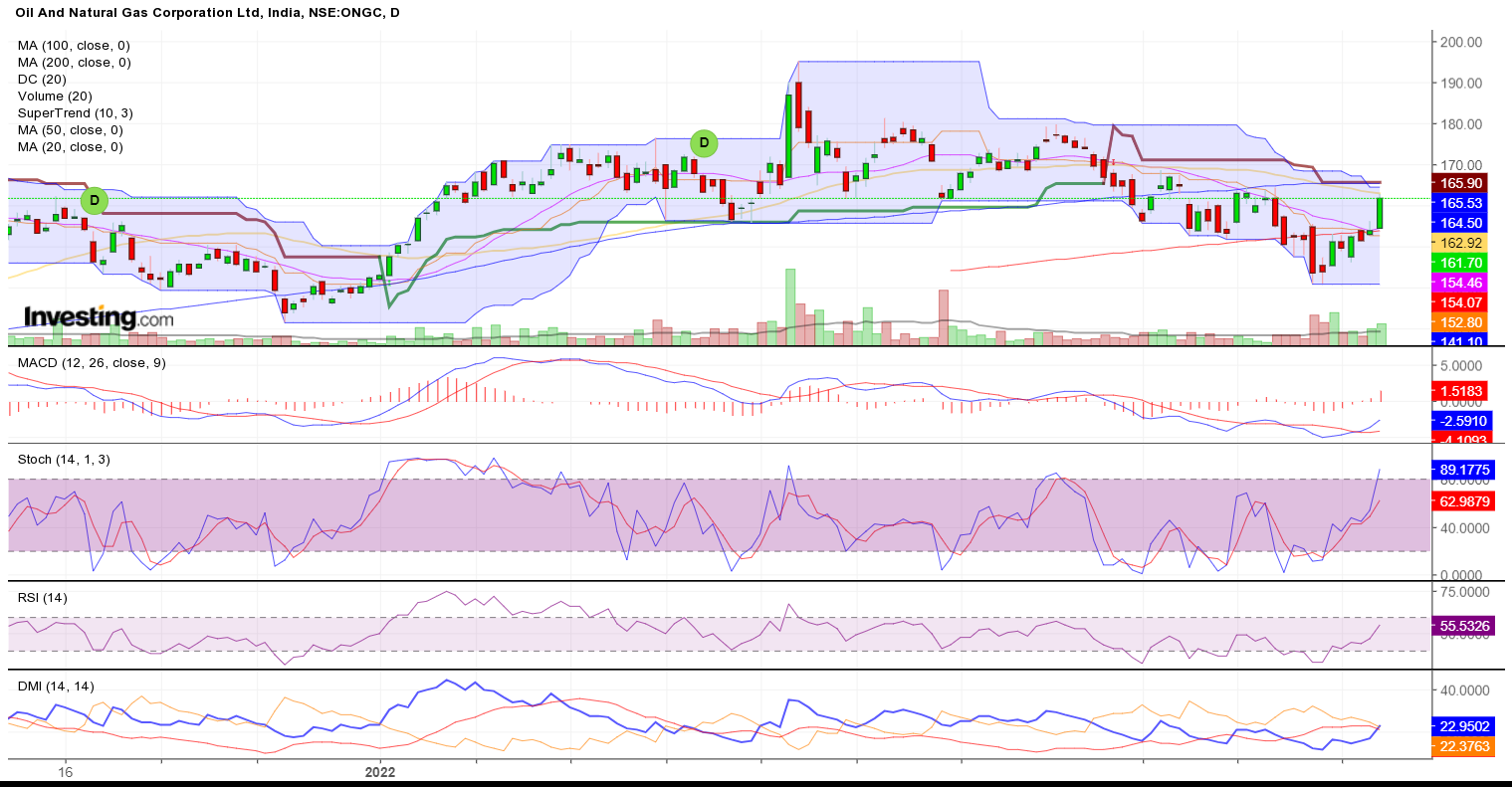Click the 40.0000 label on the Stoch axis
Image resolution: width=1512 pixels, height=787 pixels.
tap(1464, 527)
